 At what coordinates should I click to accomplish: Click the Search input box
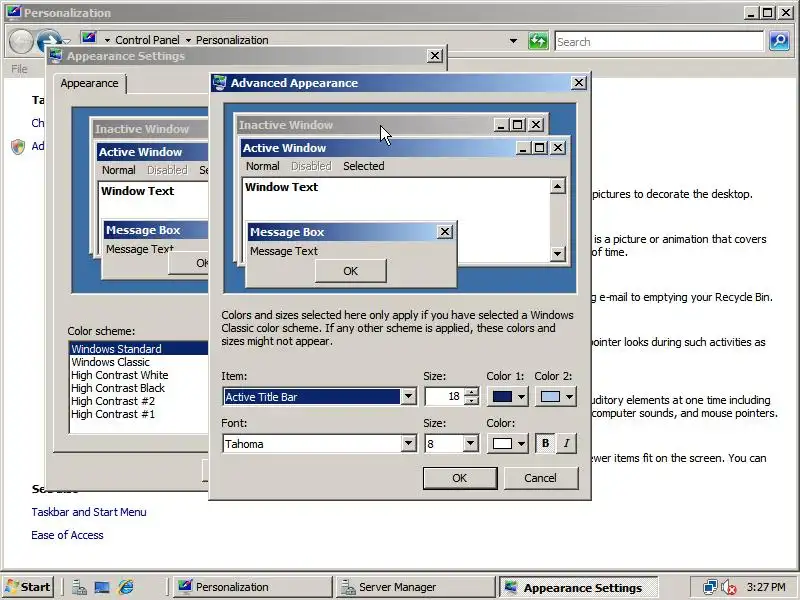coord(659,41)
